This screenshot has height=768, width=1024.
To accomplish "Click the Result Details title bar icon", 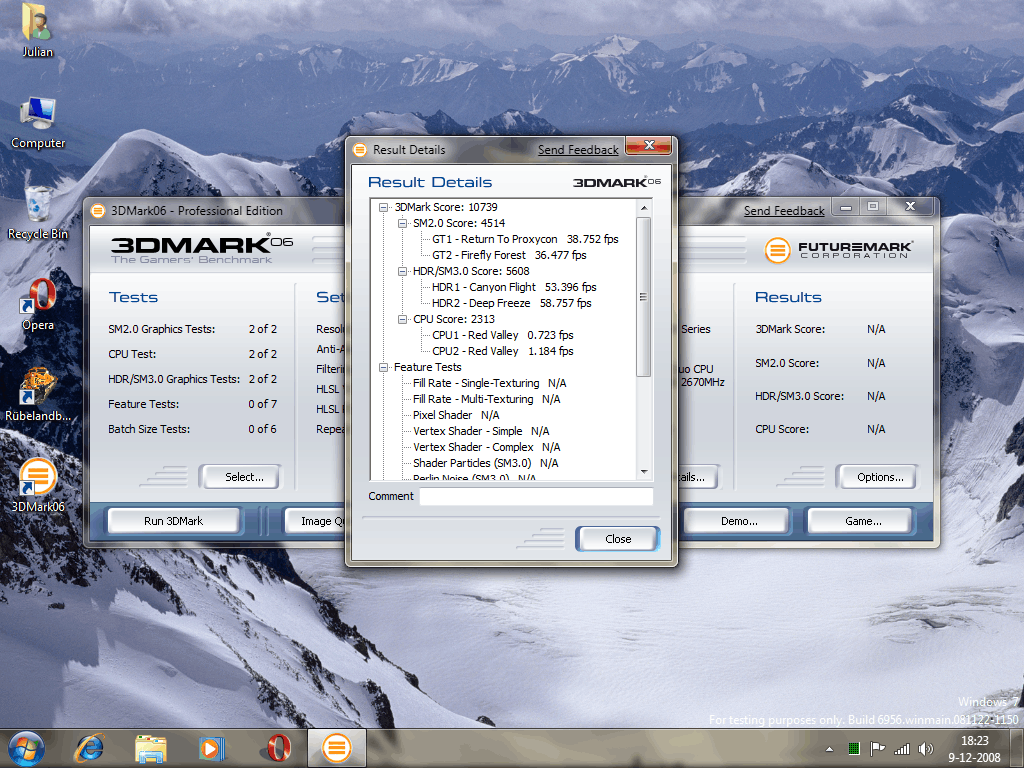I will pos(360,150).
